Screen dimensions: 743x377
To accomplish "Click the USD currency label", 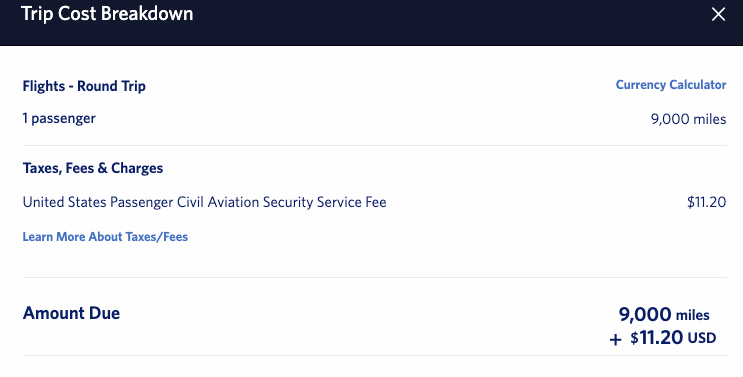I will point(702,338).
